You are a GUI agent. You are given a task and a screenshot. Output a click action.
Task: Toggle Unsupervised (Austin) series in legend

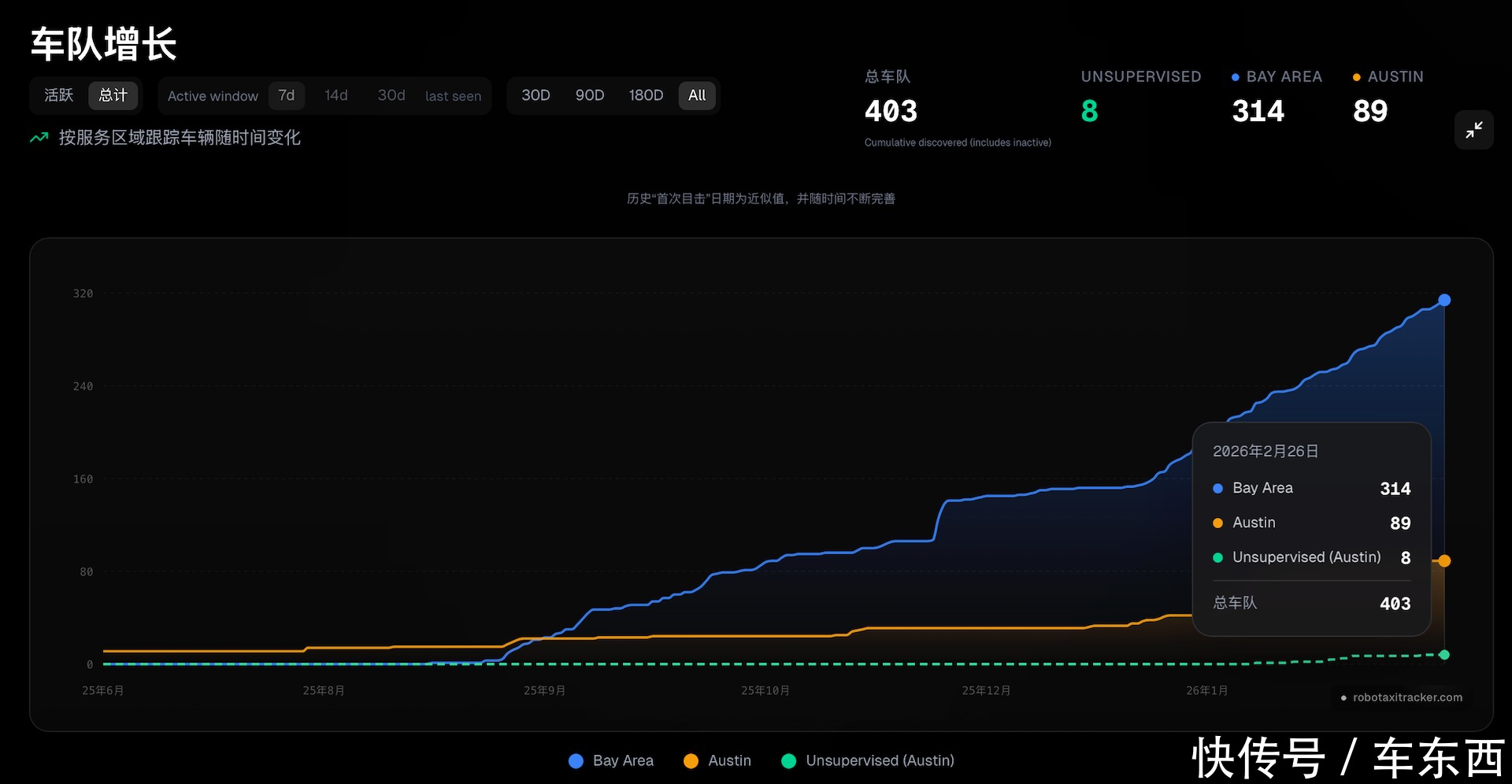(868, 760)
